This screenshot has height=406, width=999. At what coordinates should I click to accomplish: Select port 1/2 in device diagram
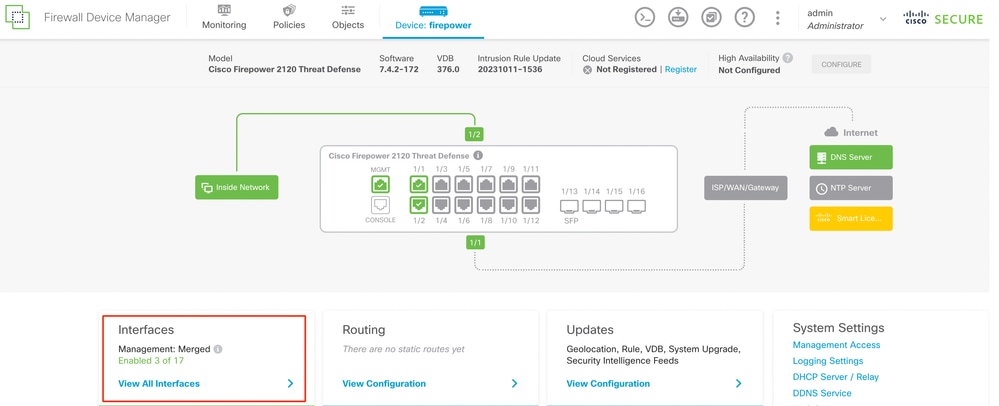[x=419, y=205]
